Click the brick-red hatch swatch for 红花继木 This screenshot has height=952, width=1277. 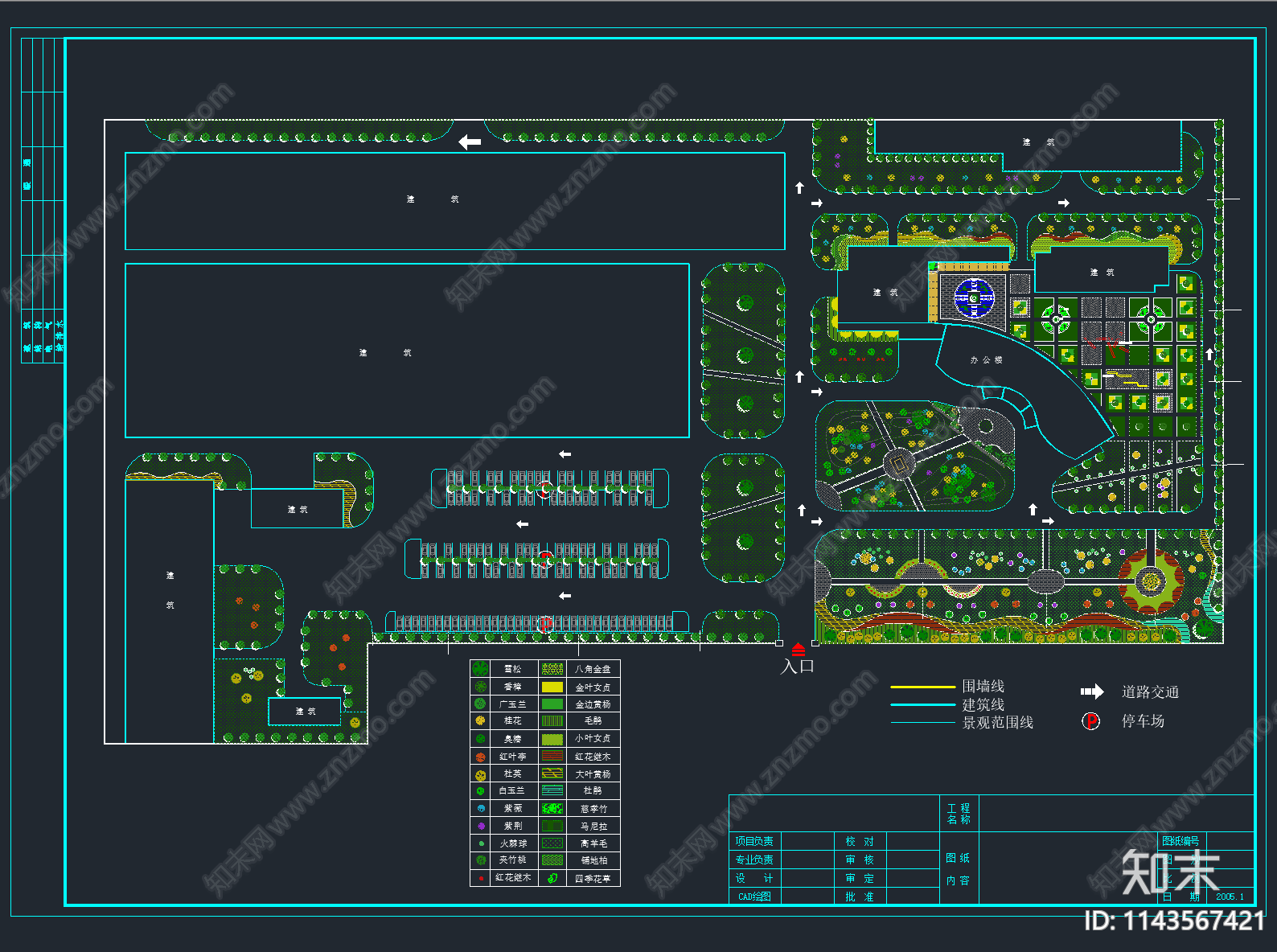[x=552, y=756]
